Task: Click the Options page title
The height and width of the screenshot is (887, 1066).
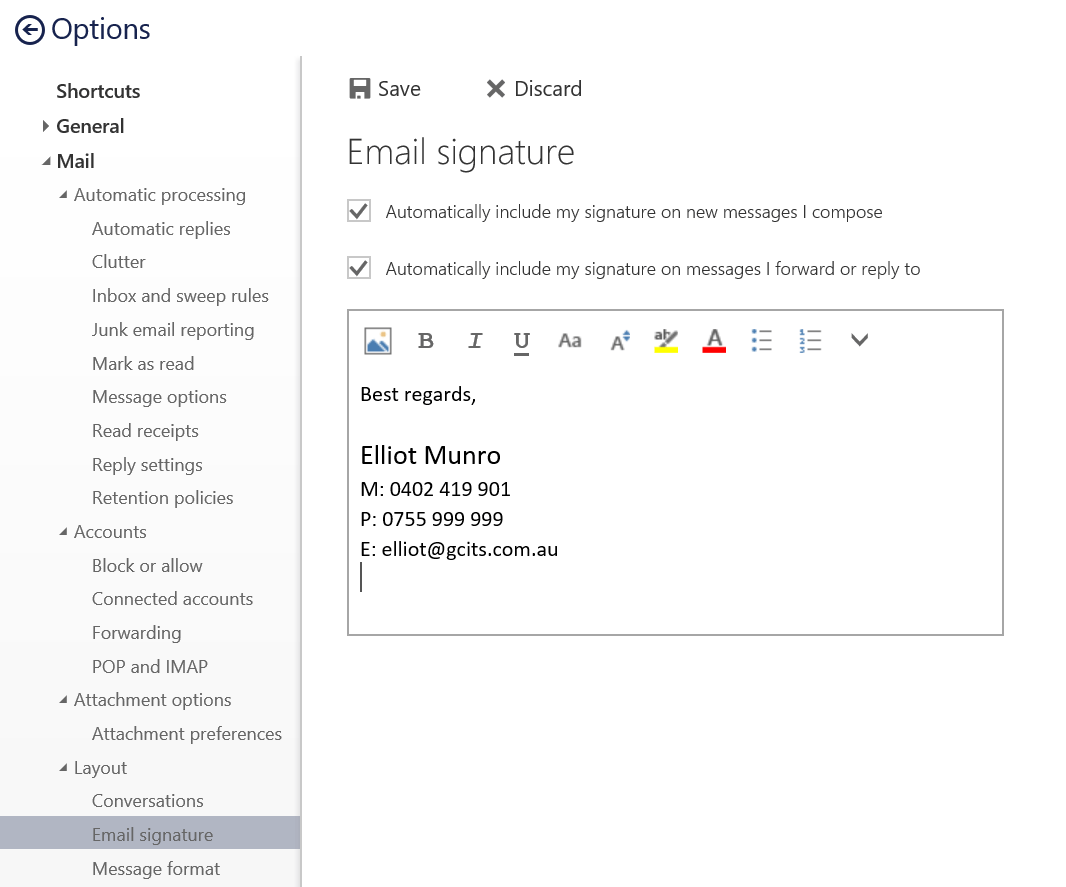Action: [101, 29]
